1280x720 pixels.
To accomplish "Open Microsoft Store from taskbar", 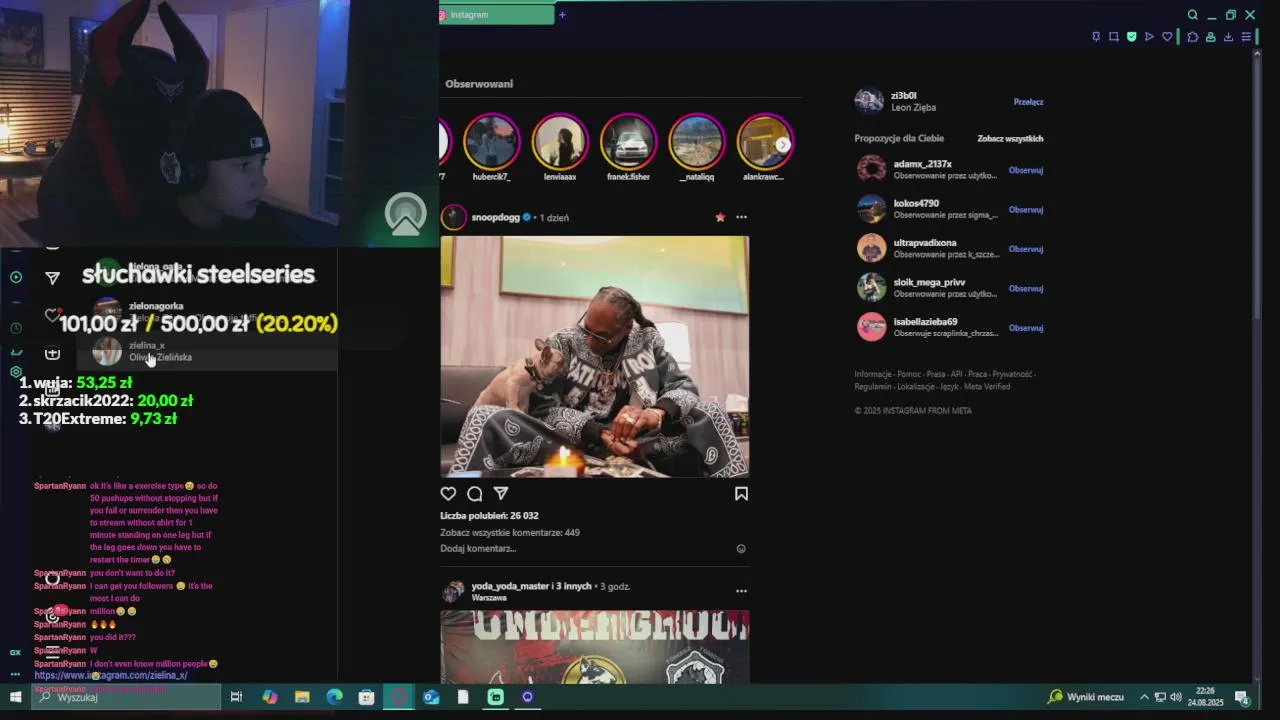I will 366,697.
